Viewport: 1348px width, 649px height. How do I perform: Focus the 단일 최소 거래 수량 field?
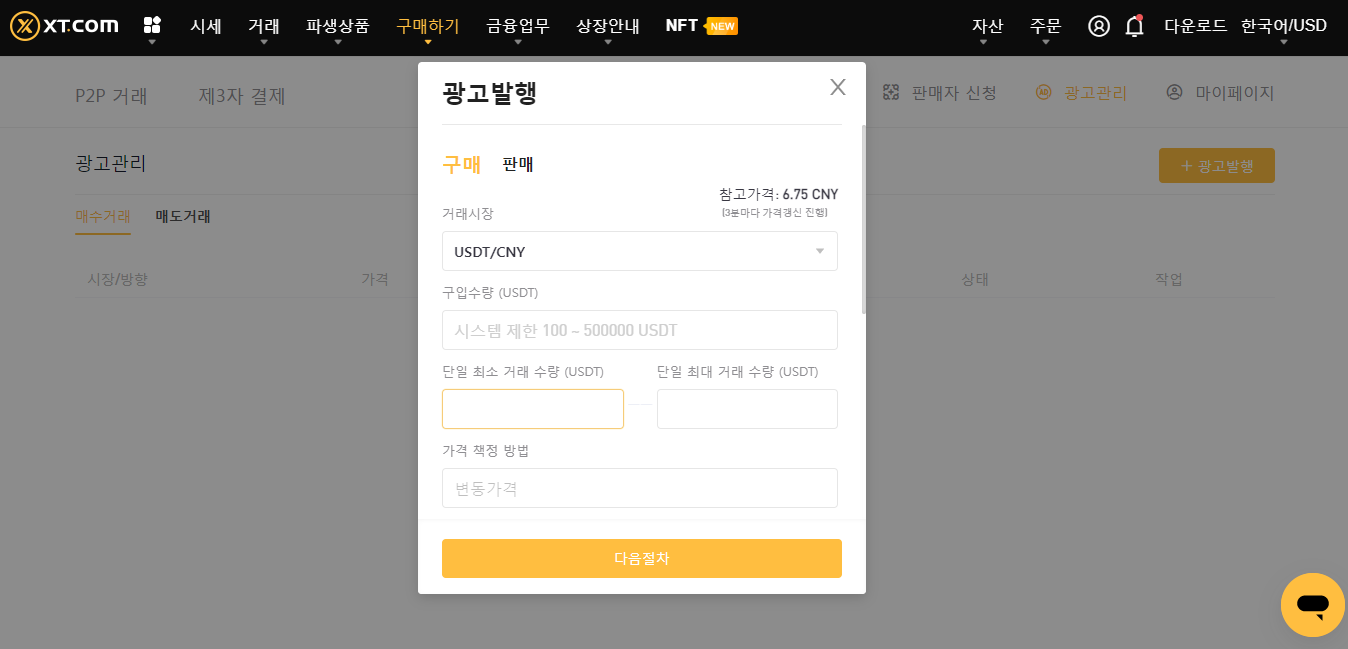(533, 409)
